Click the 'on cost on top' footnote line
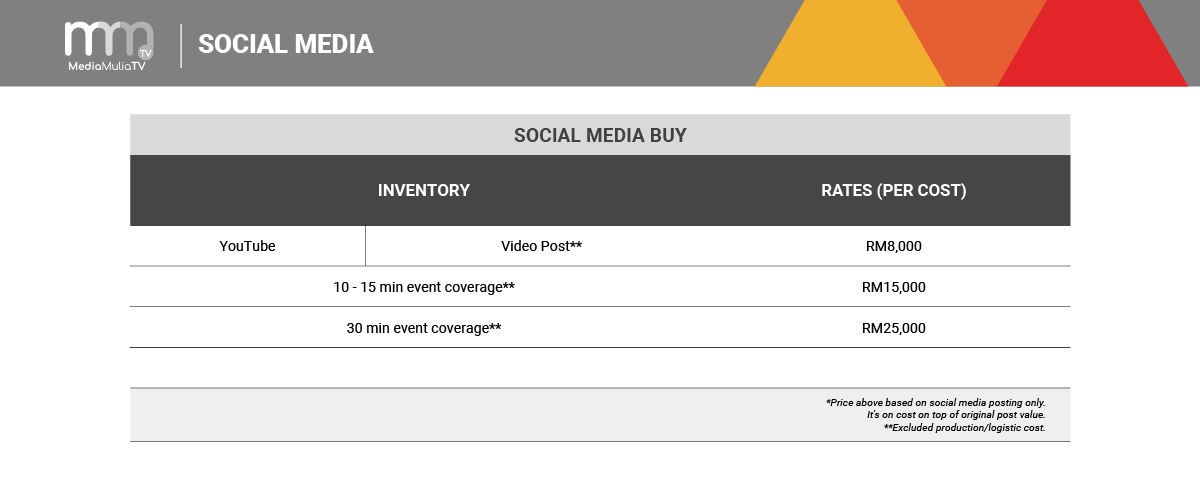 pos(955,414)
